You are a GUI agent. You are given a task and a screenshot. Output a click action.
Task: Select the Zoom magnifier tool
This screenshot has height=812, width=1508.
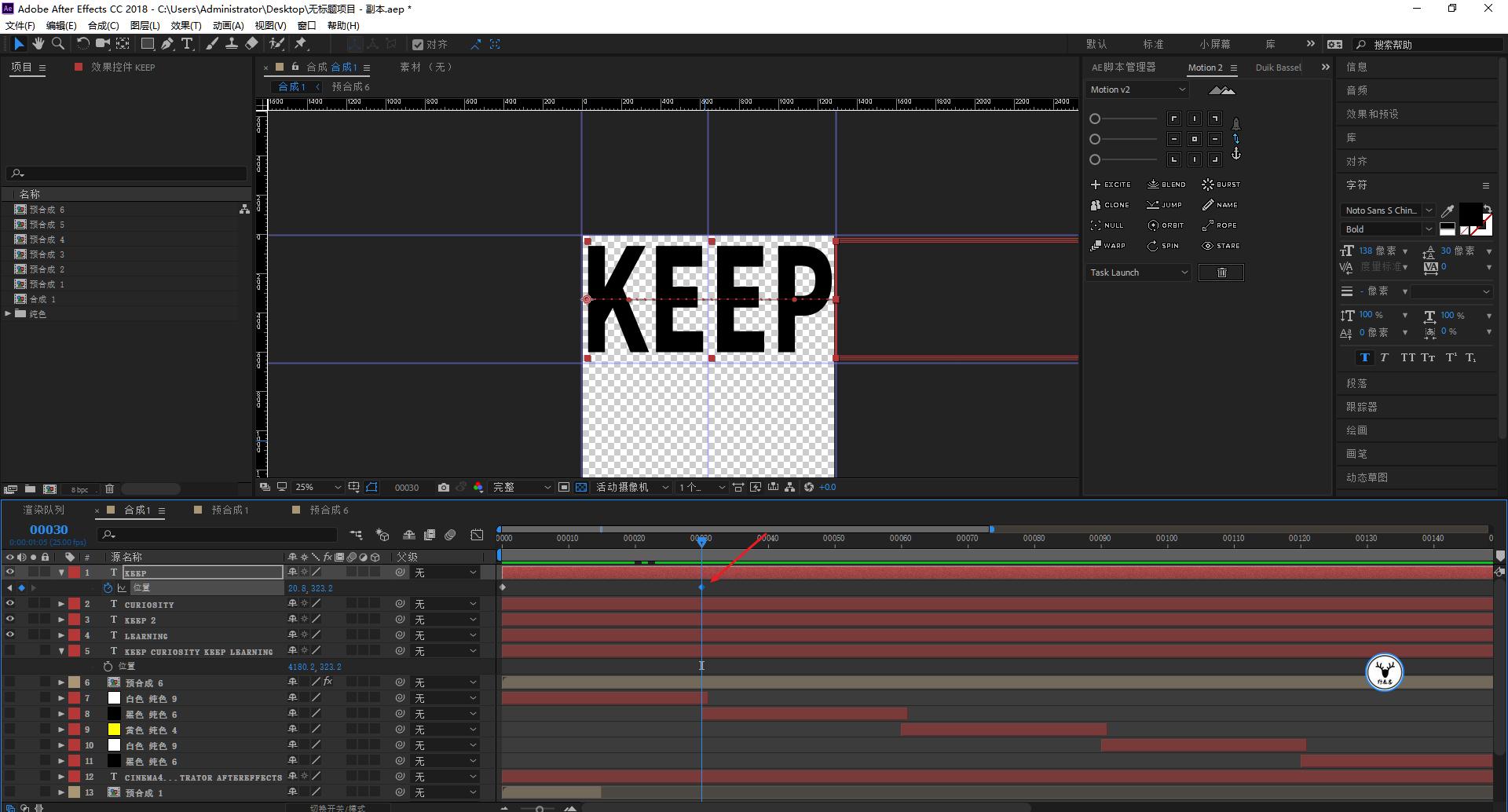pyautogui.click(x=58, y=44)
